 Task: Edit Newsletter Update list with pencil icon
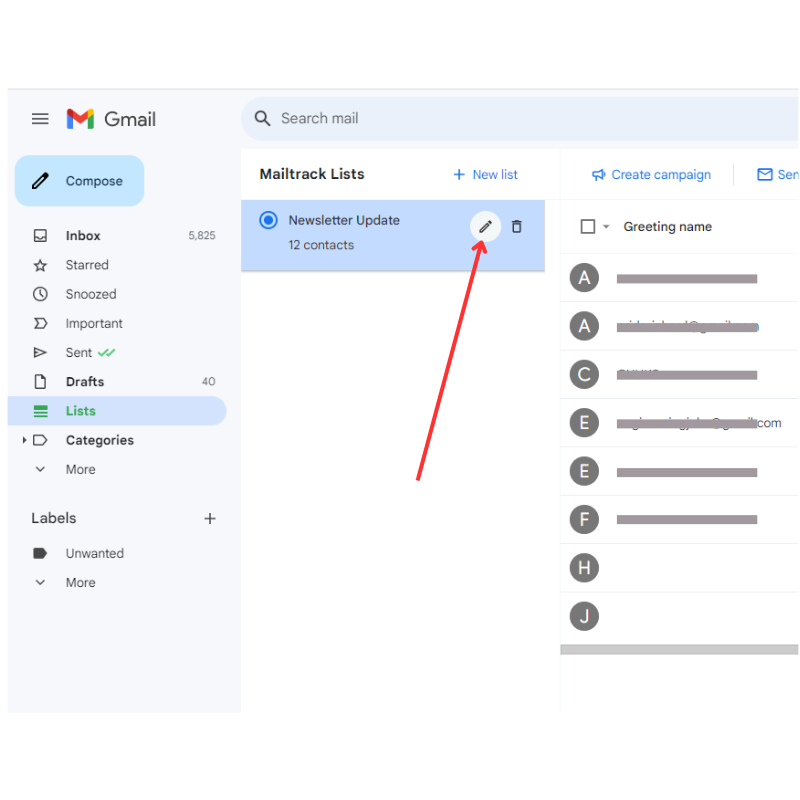pos(485,226)
